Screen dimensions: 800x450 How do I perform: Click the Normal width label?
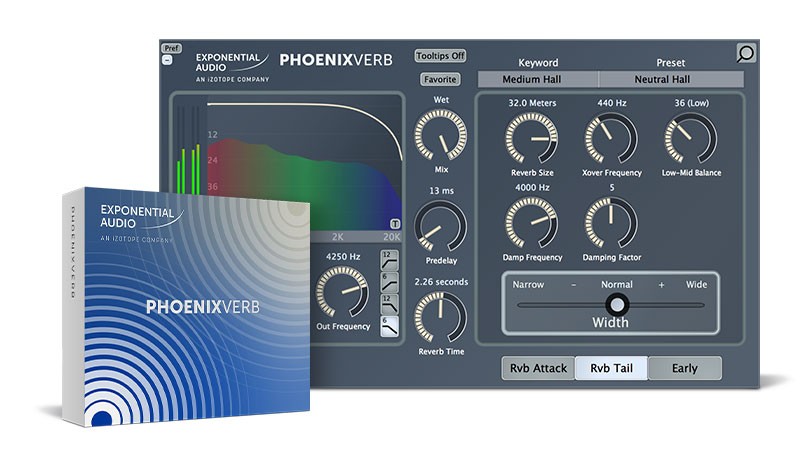617,285
